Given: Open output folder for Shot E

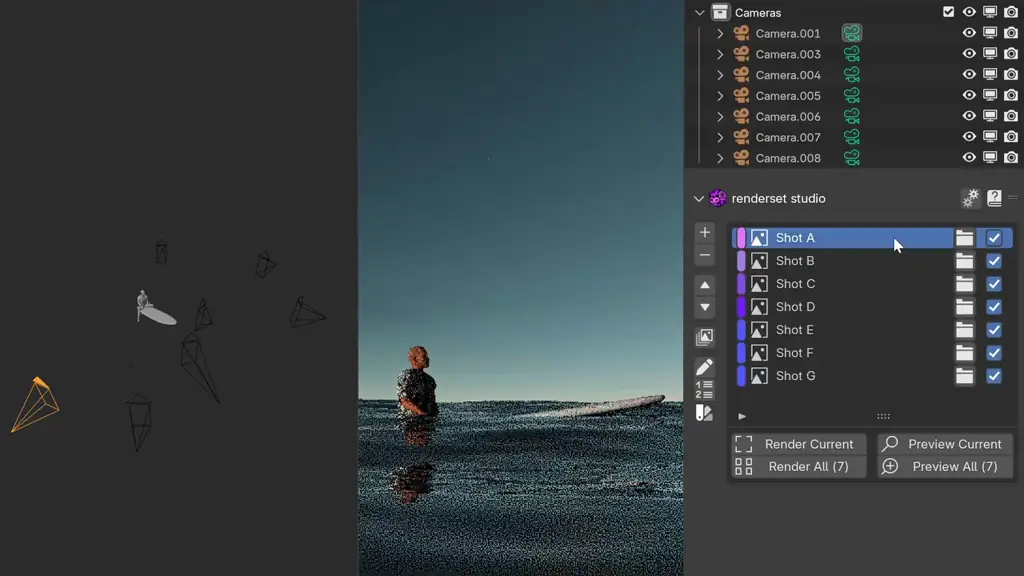Looking at the screenshot, I should tap(965, 330).
